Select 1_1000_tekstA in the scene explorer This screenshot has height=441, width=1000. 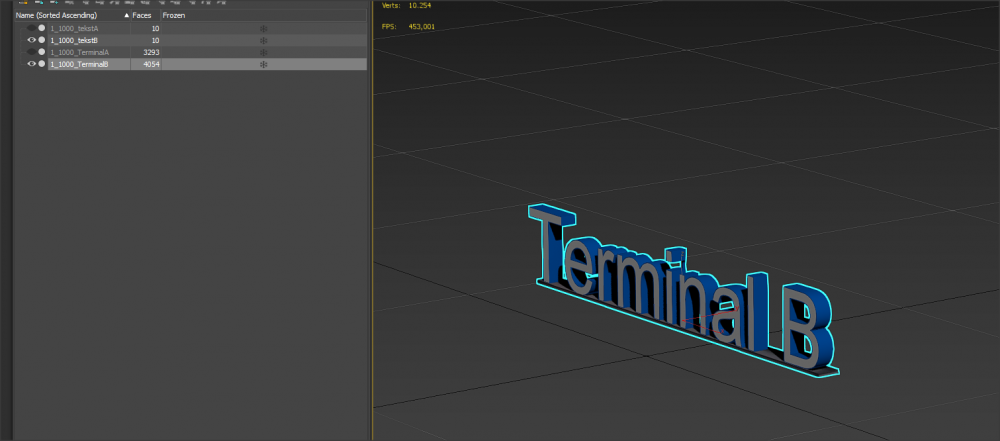[x=75, y=28]
